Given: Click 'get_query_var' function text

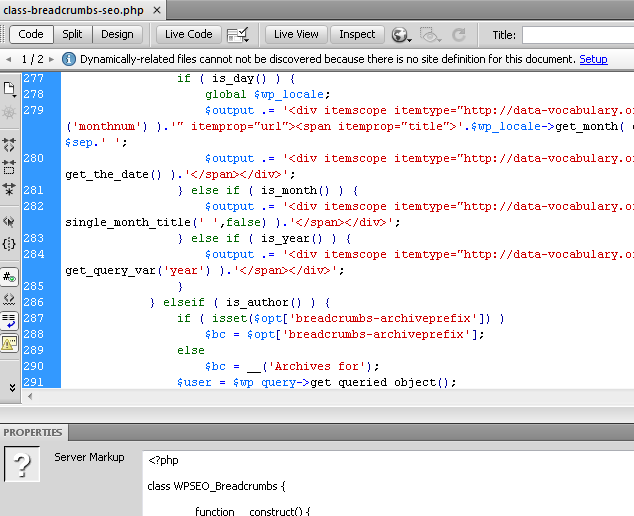Looking at the screenshot, I should (110, 271).
